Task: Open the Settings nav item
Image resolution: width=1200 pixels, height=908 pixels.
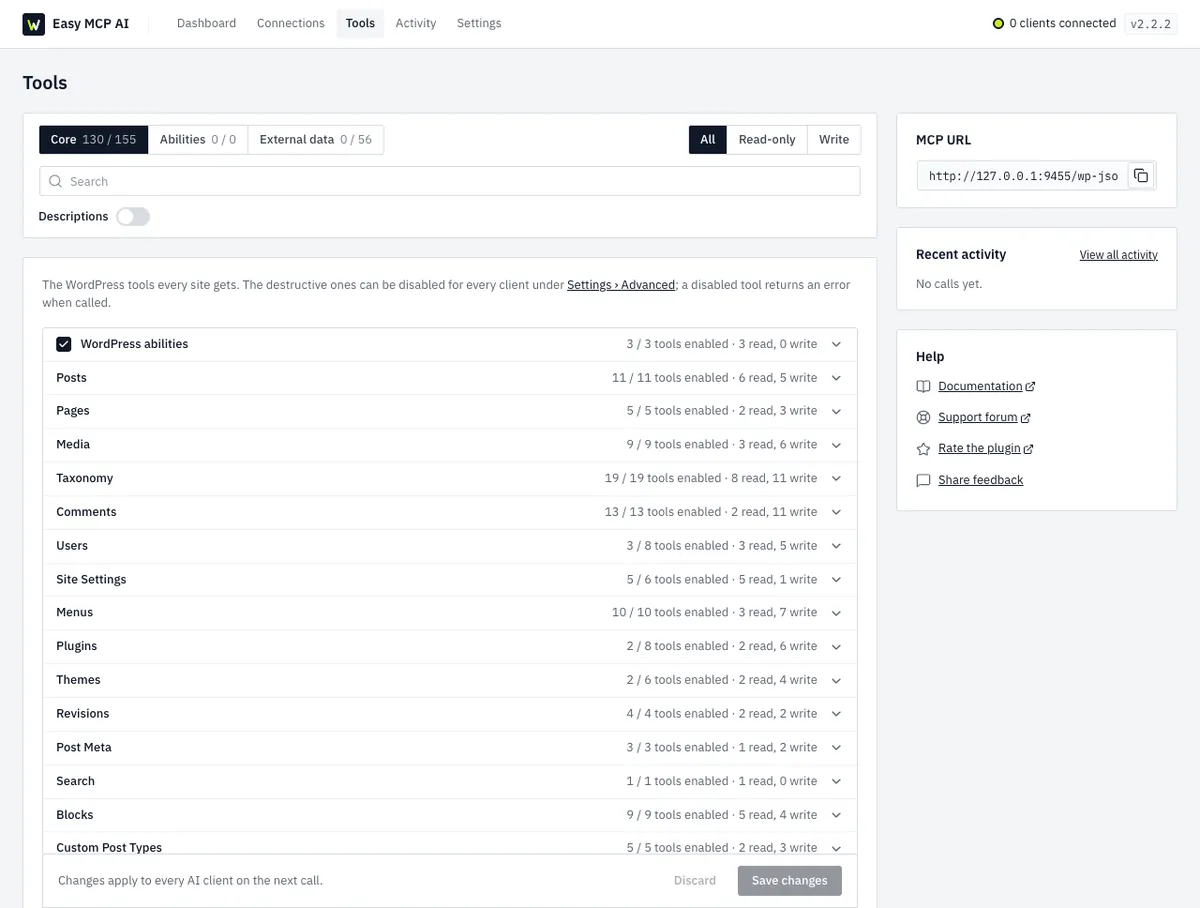Action: (479, 23)
